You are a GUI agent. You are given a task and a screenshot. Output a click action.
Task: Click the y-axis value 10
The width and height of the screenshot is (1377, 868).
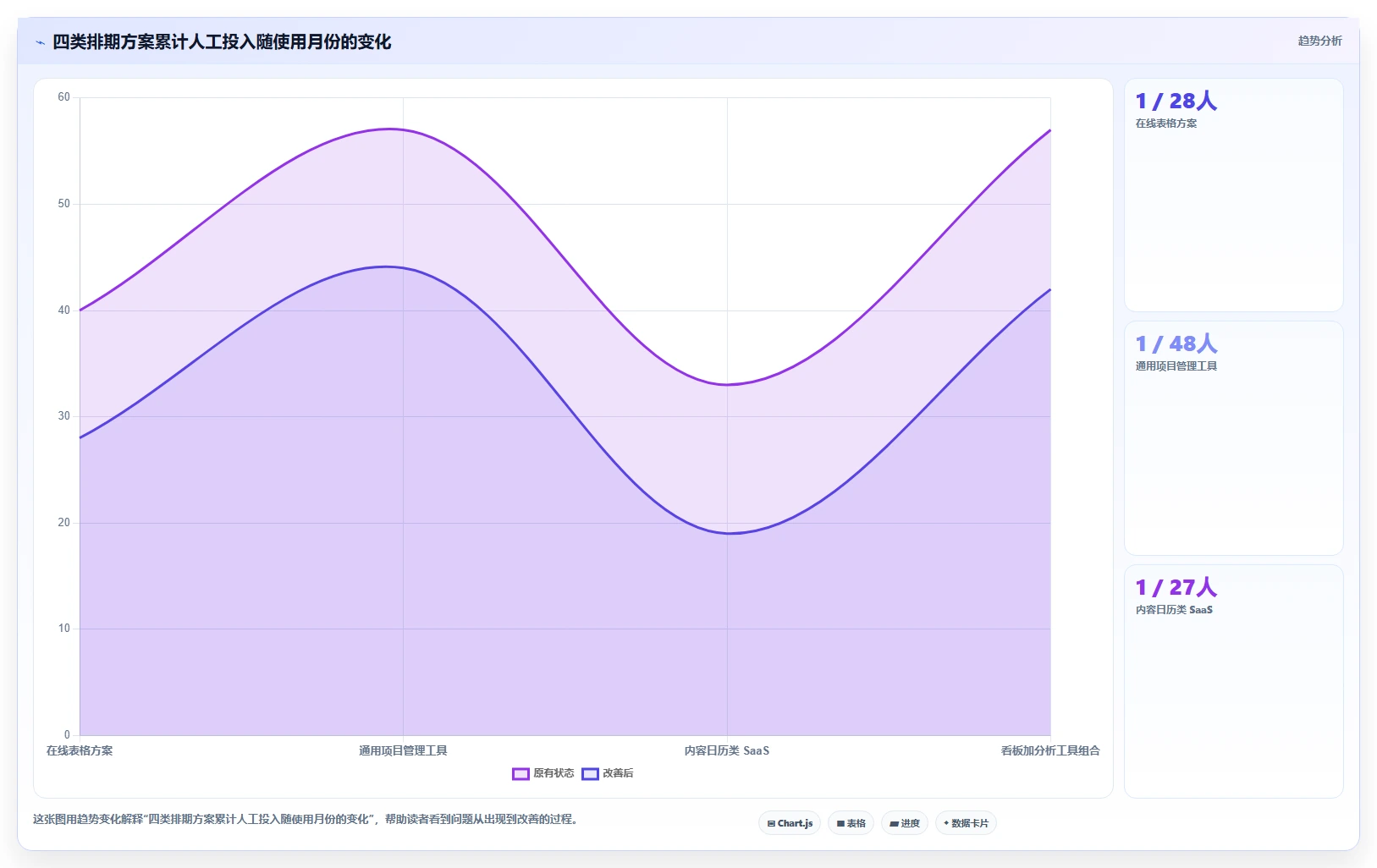(x=64, y=629)
